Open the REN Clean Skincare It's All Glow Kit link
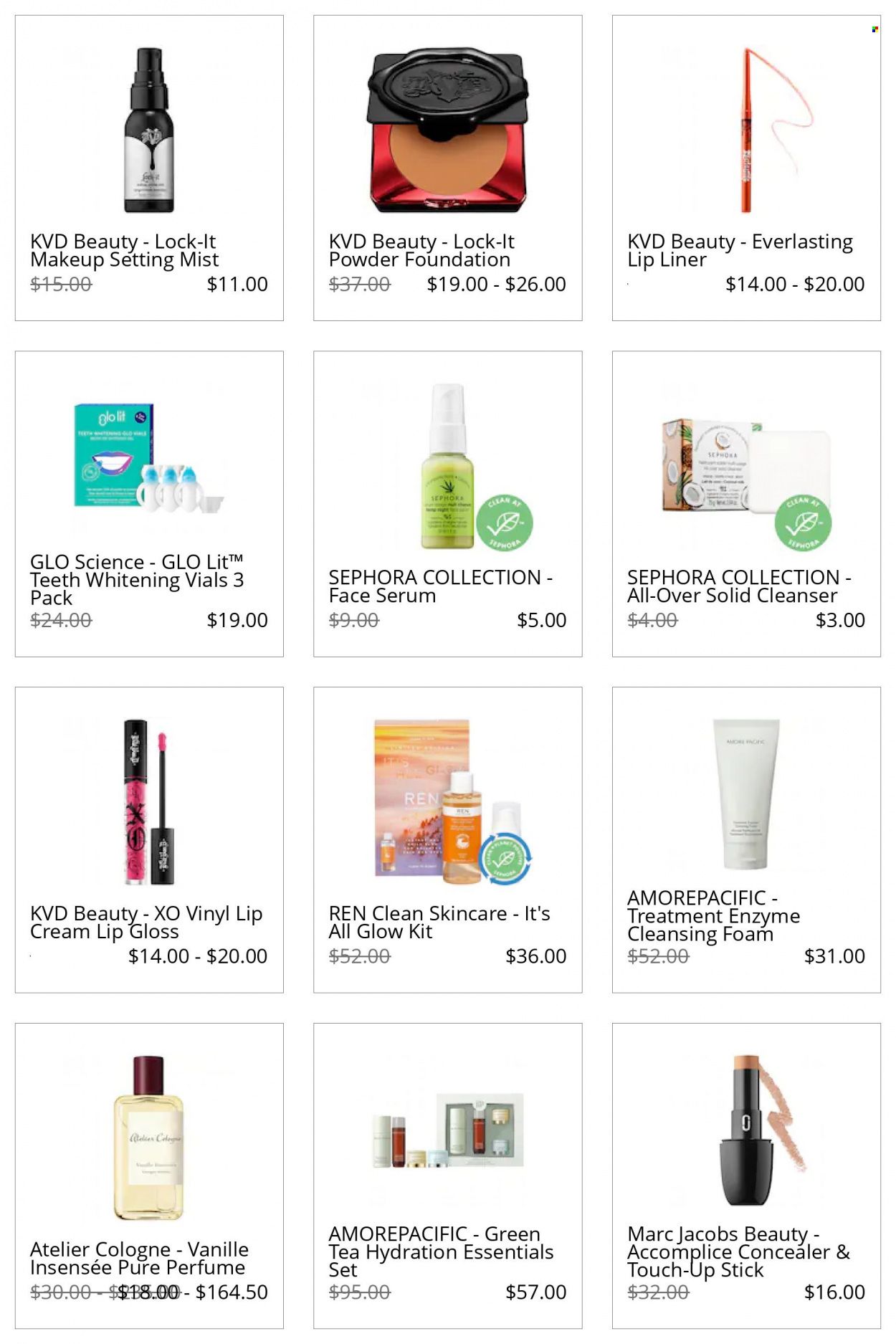896x1344 pixels. point(439,923)
